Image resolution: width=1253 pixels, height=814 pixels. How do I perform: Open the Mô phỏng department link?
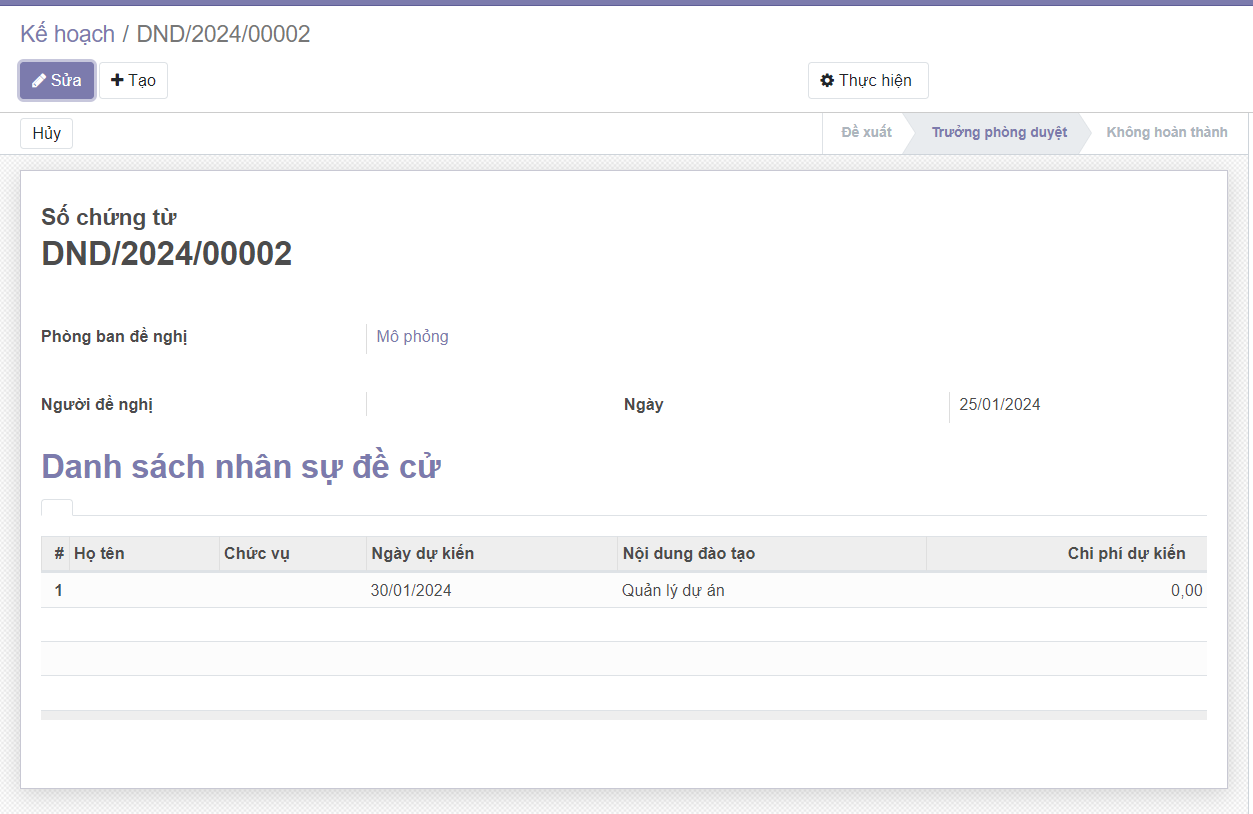pos(412,337)
